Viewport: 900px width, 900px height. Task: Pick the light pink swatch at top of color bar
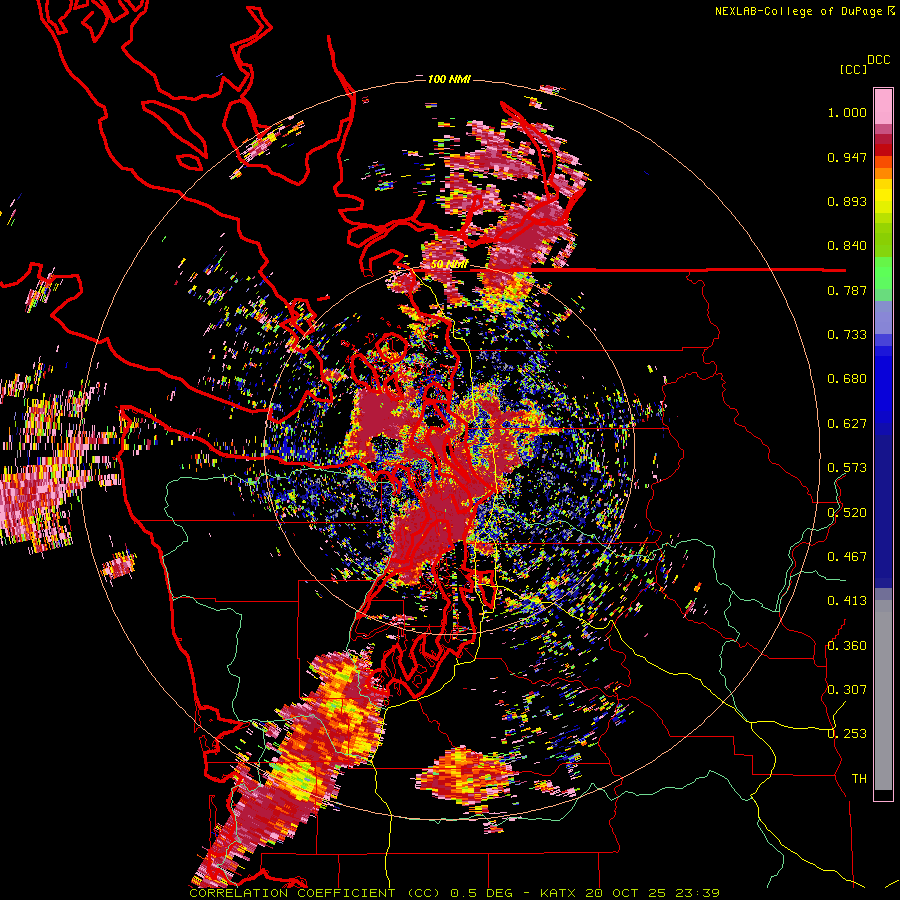pos(883,106)
